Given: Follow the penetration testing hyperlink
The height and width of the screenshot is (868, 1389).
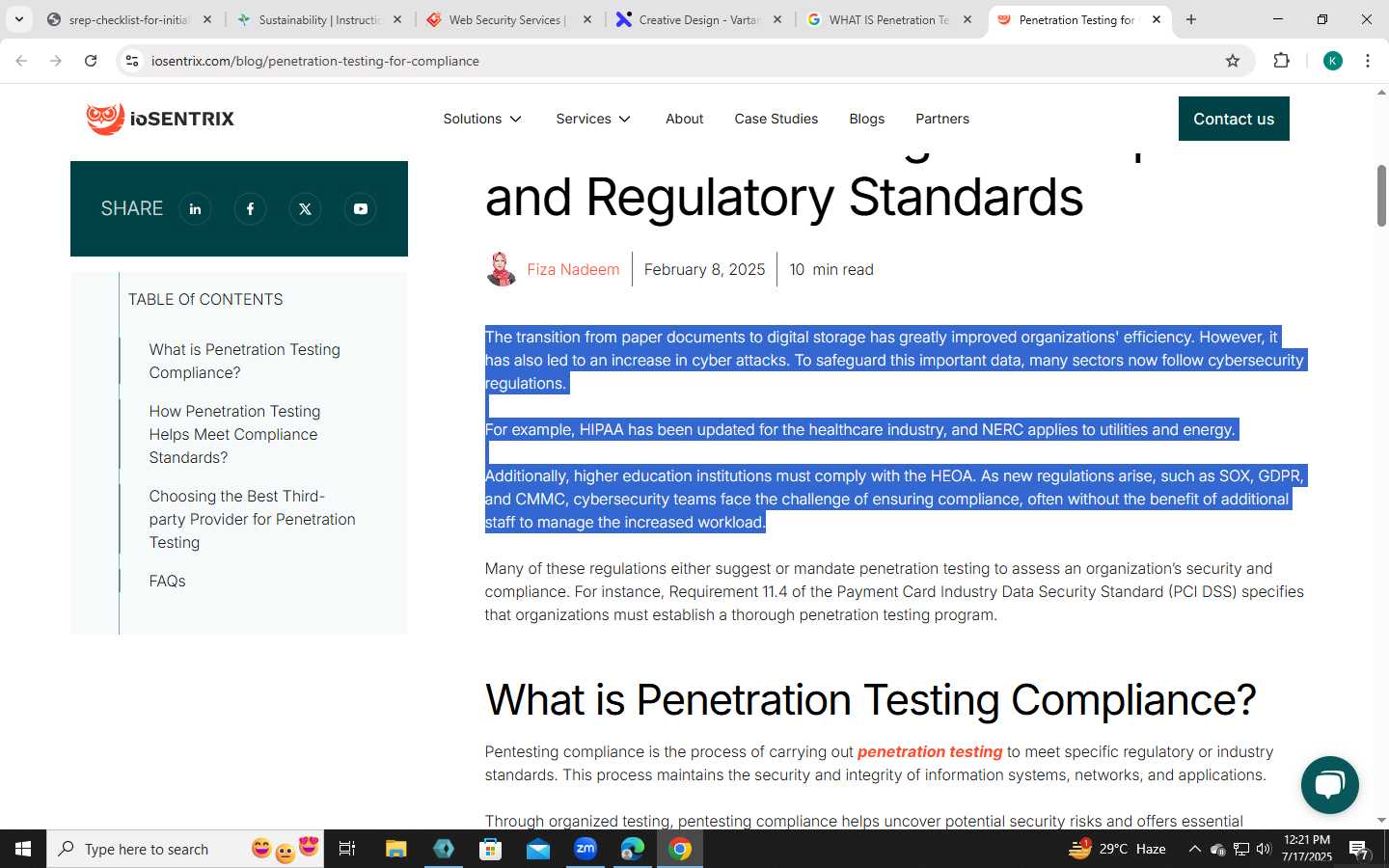Looking at the screenshot, I should [930, 751].
